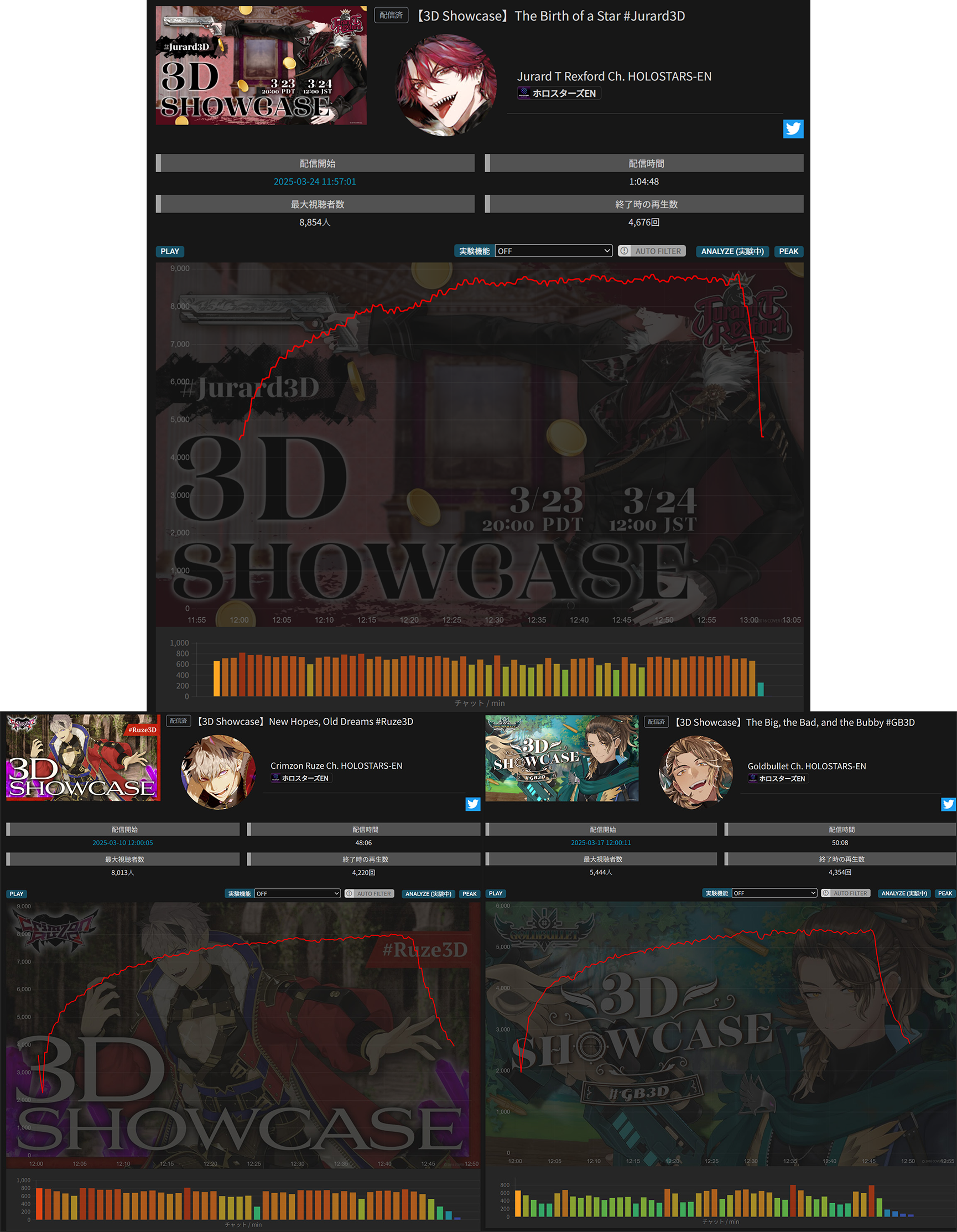Click stream duration value 1:04:48
This screenshot has height=1232, width=957.
[644, 181]
